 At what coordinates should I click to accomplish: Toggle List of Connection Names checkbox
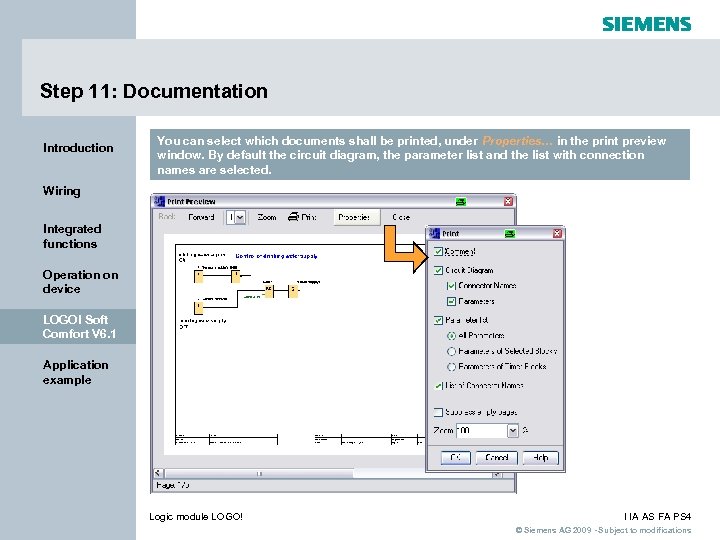coord(439,386)
